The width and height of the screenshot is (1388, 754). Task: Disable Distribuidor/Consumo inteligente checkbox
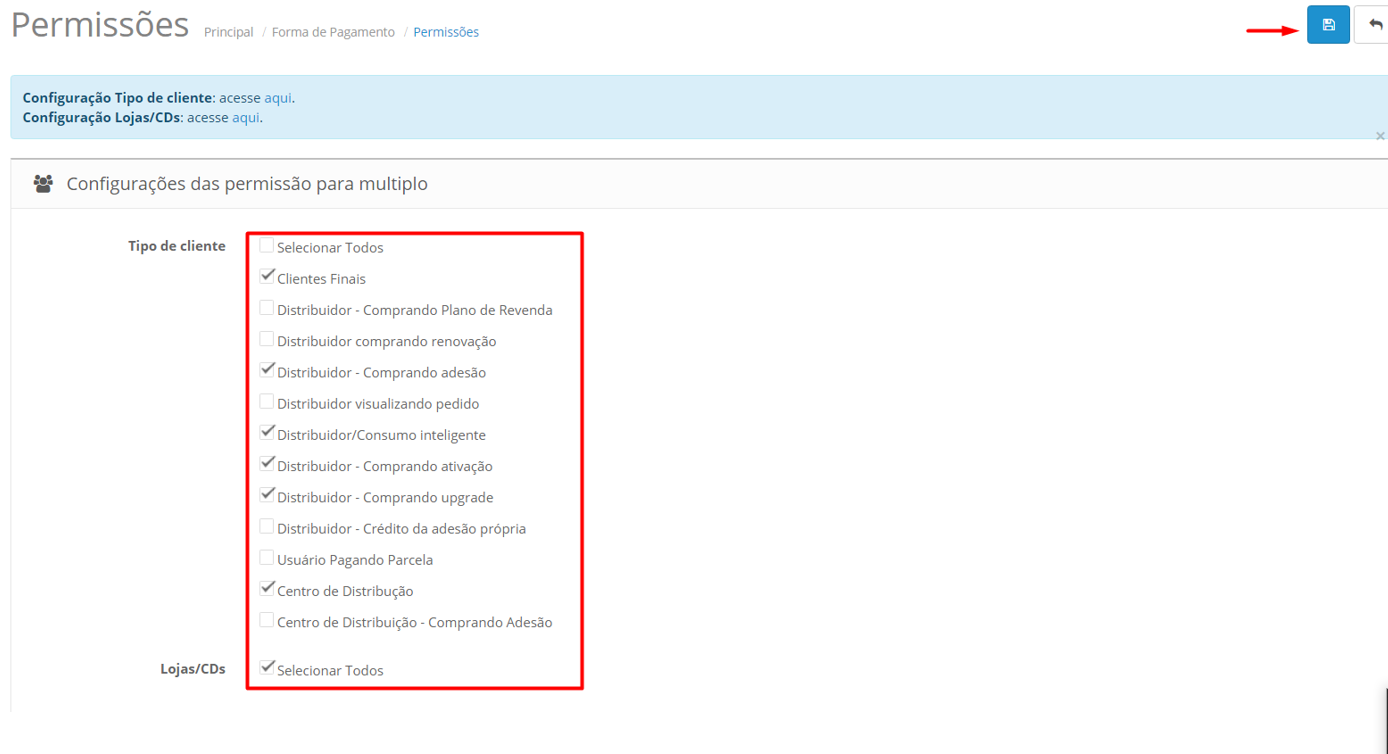click(x=267, y=433)
